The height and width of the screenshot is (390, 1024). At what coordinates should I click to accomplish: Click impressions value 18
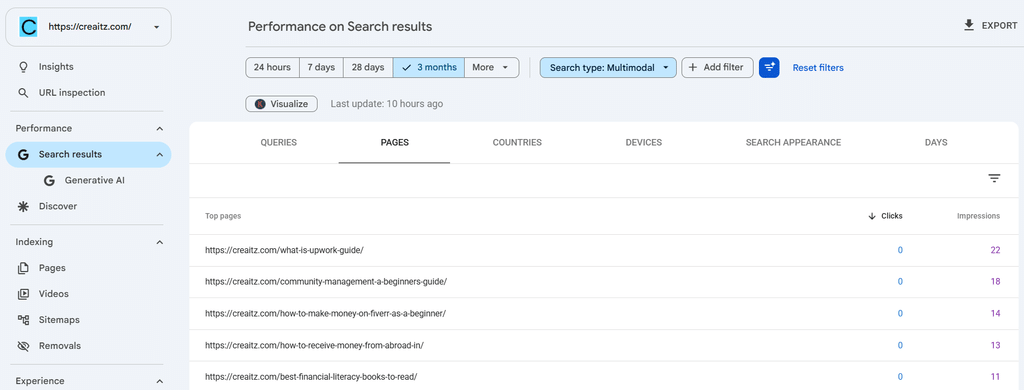[995, 282]
